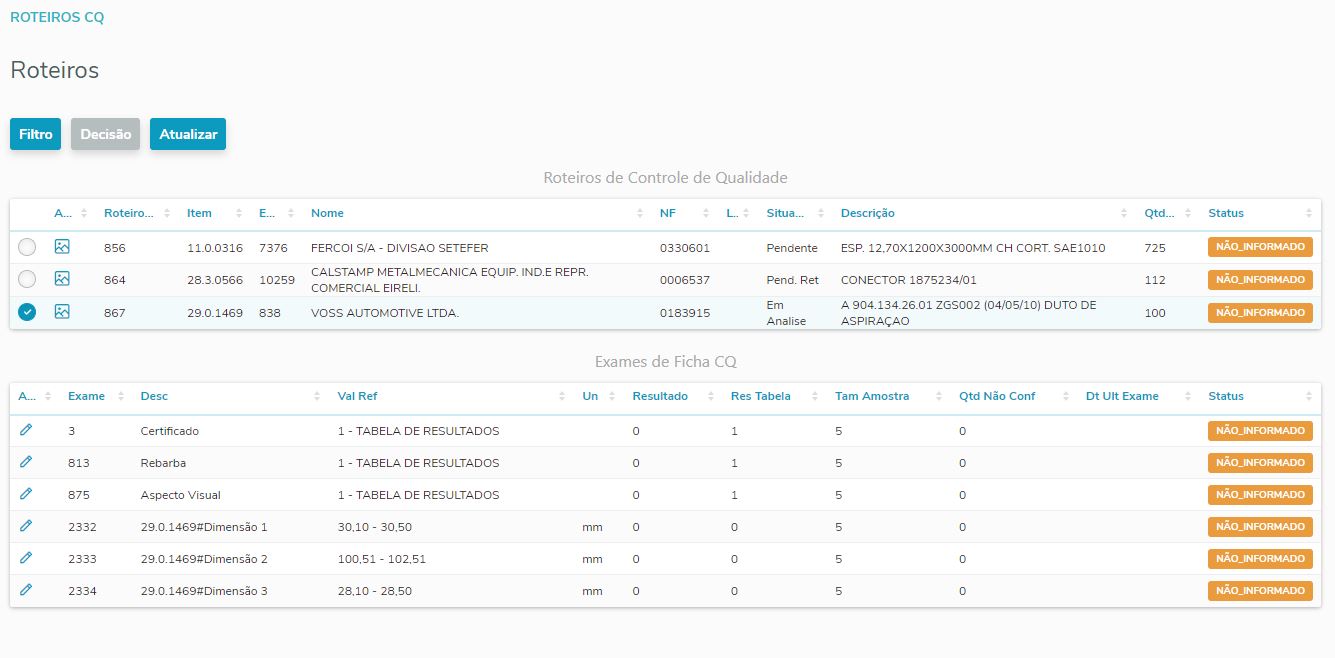Edit exame 3 Certificado using the pencil icon

tap(27, 430)
